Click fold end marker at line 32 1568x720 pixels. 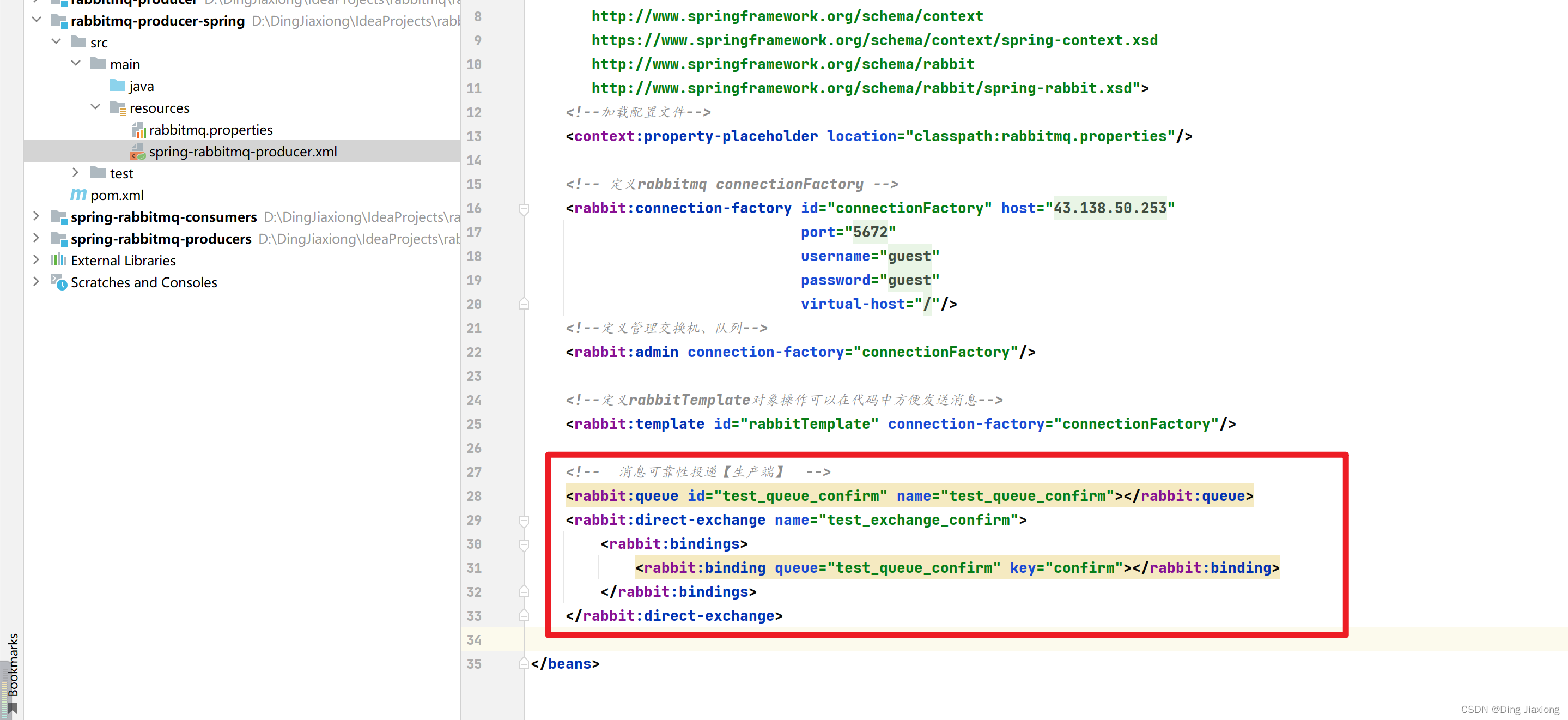[524, 591]
